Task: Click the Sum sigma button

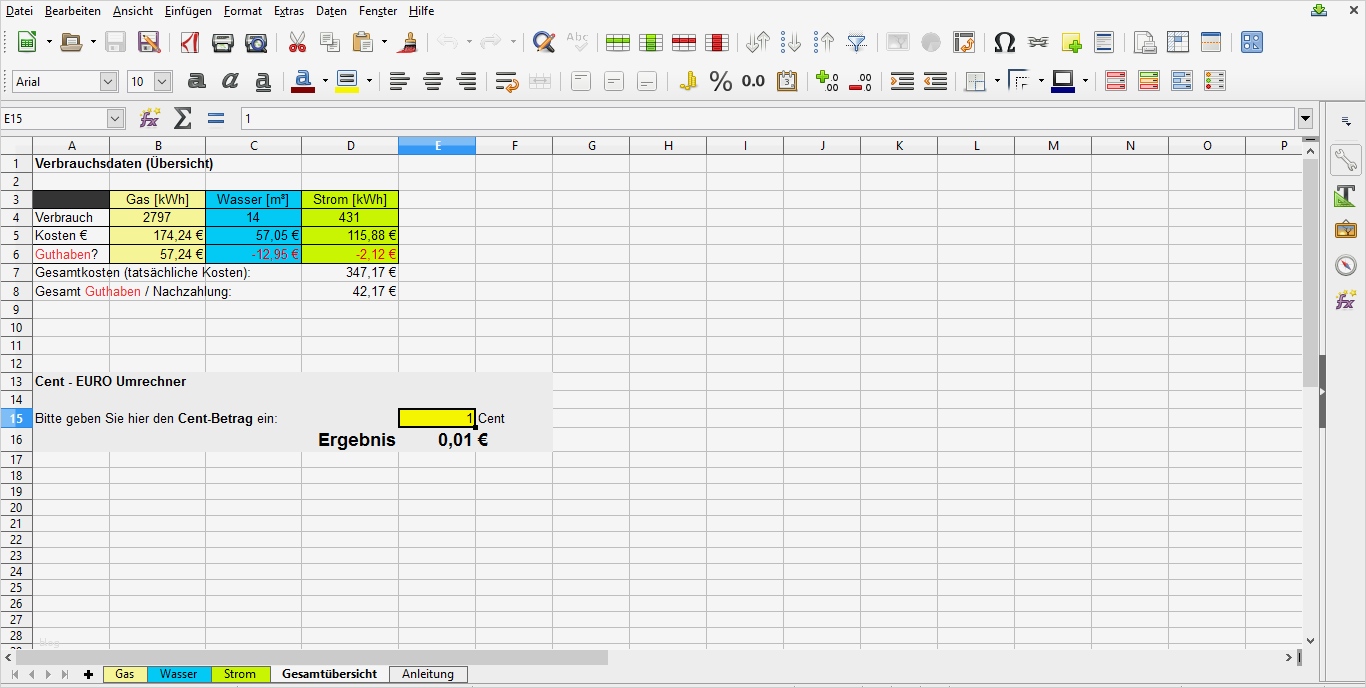Action: (183, 119)
